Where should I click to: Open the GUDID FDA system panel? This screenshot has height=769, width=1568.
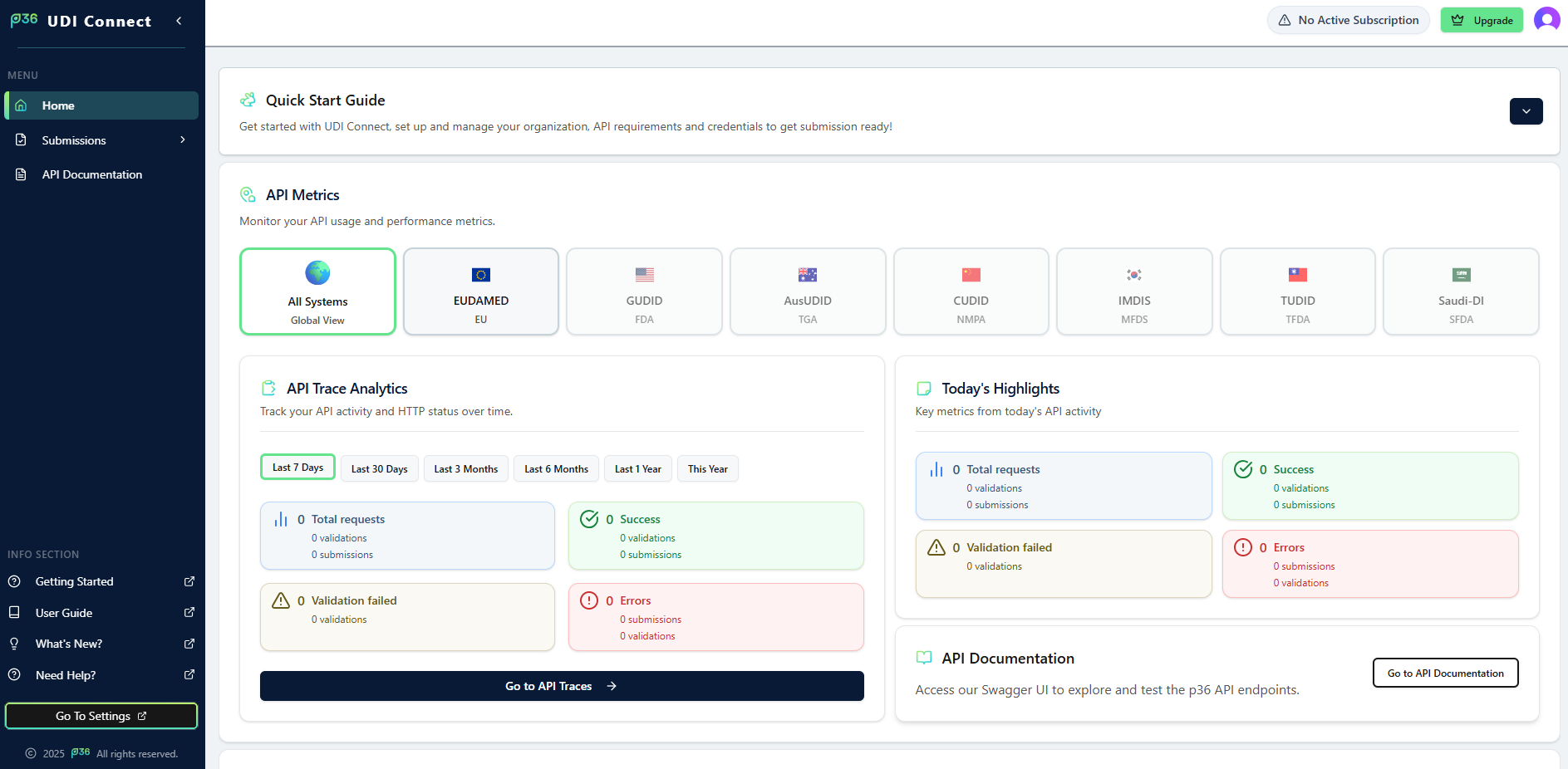(644, 291)
